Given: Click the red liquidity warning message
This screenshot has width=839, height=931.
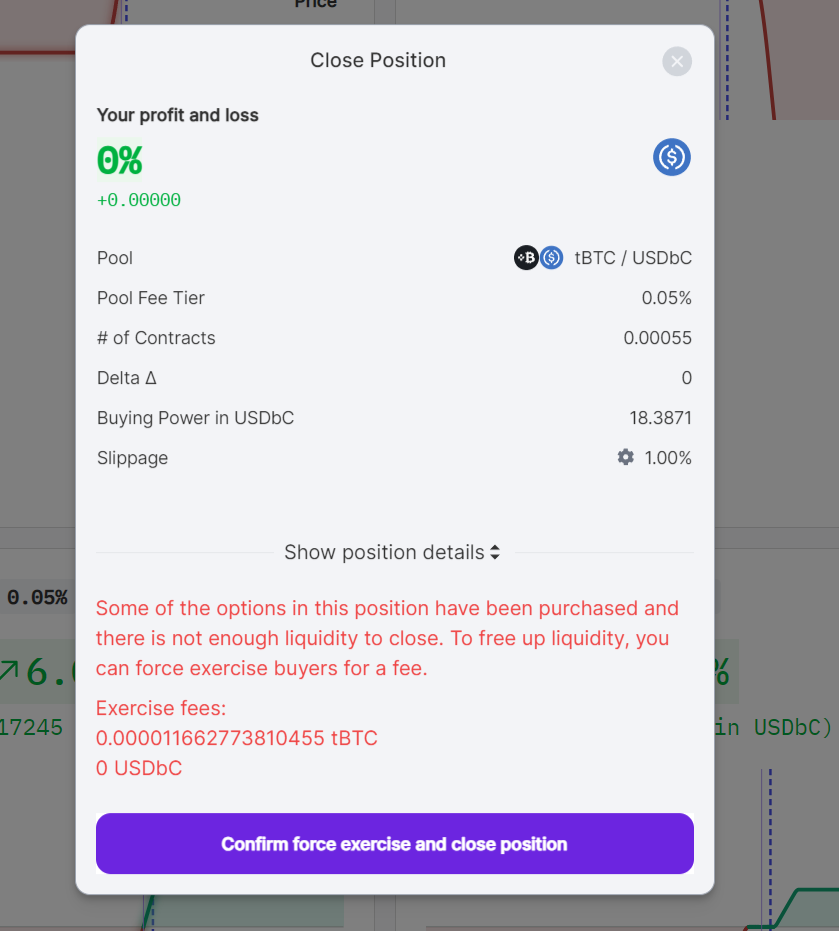Looking at the screenshot, I should 387,638.
